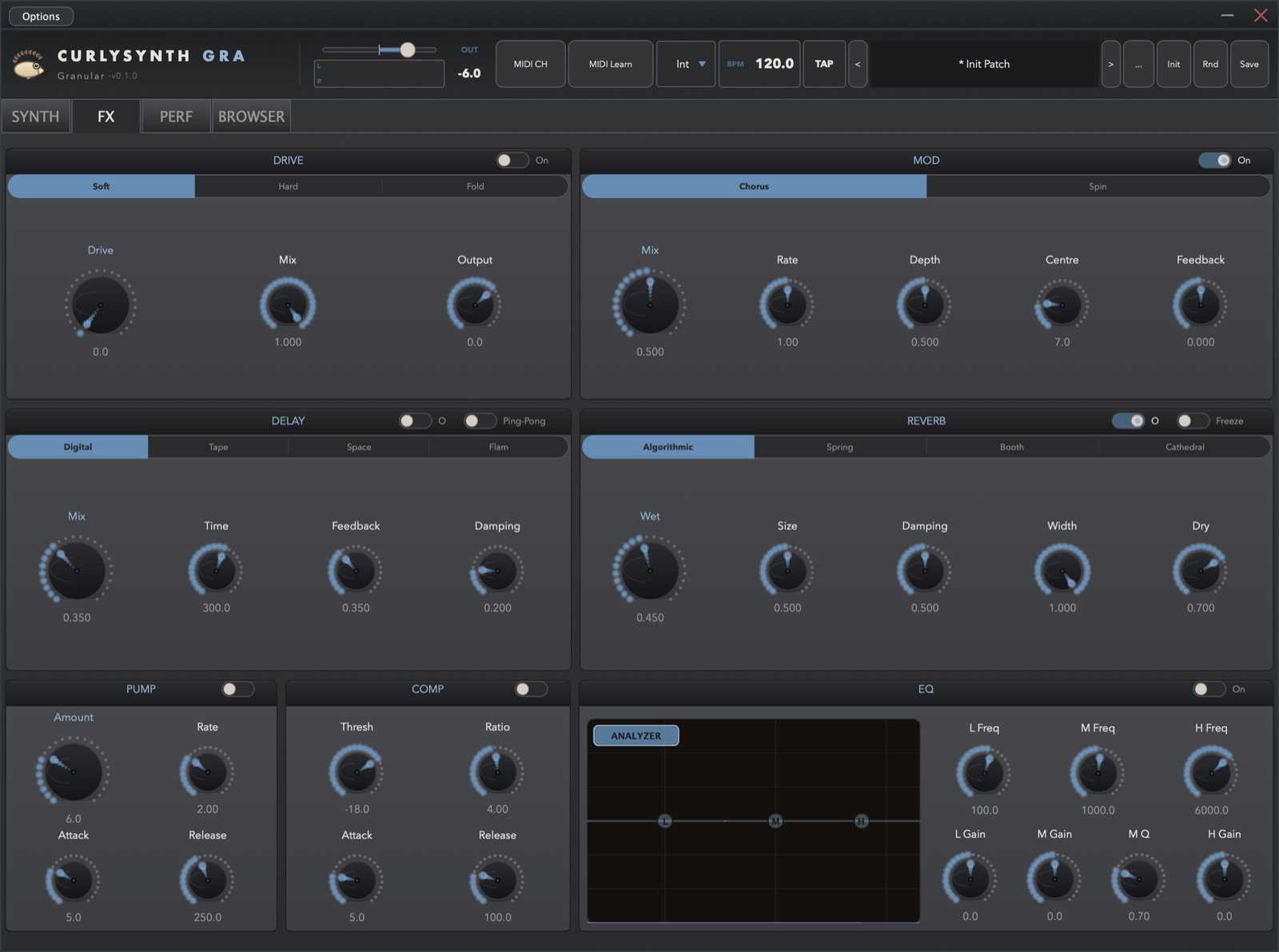The height and width of the screenshot is (952, 1279).
Task: Click the Drive amount knob
Action: 100,305
